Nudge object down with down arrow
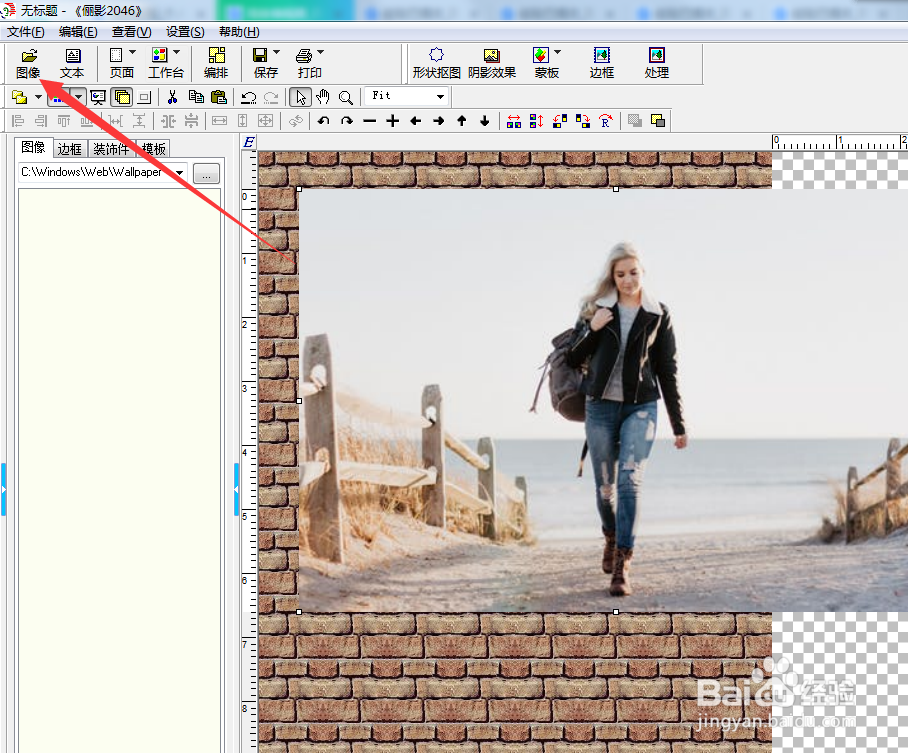This screenshot has height=753, width=908. pos(485,120)
